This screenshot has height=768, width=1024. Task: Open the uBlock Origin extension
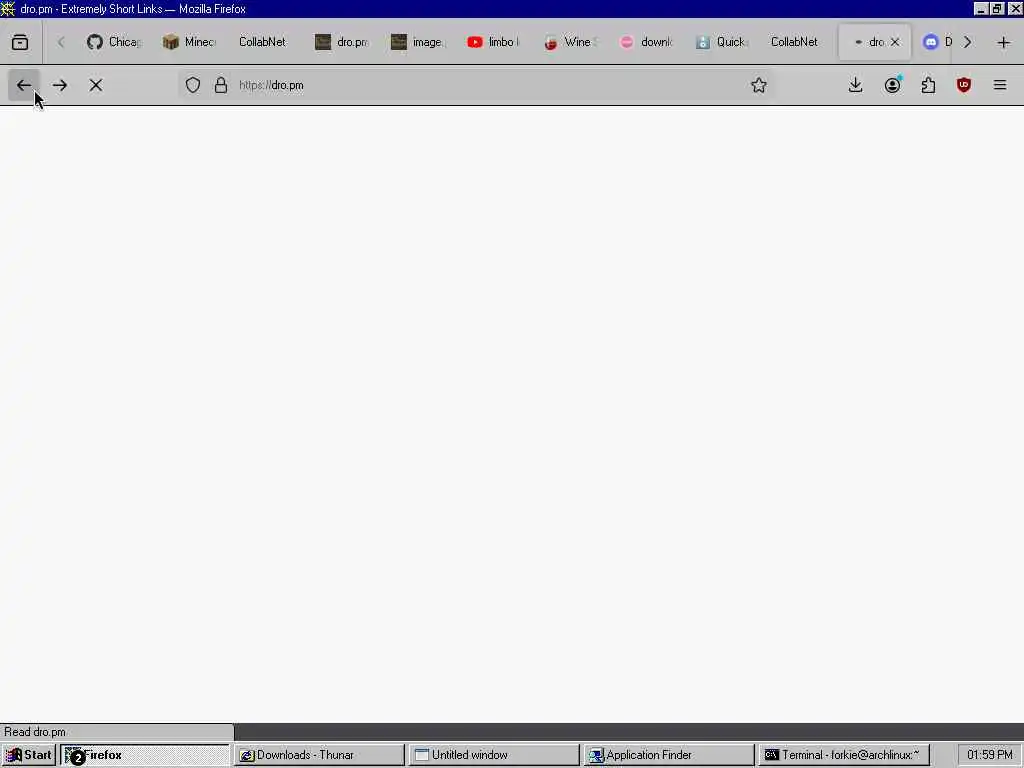[x=964, y=85]
